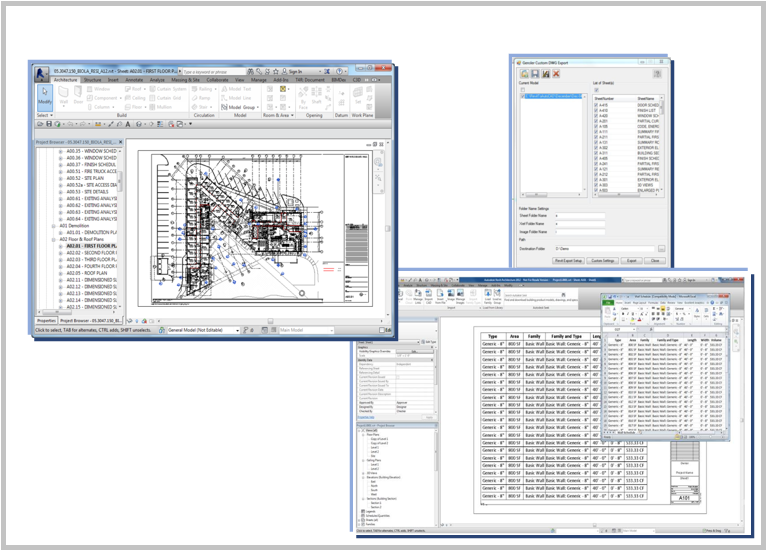Expand the A00.52 - SITE PLAN tree node
The height and width of the screenshot is (551, 767).
point(61,179)
